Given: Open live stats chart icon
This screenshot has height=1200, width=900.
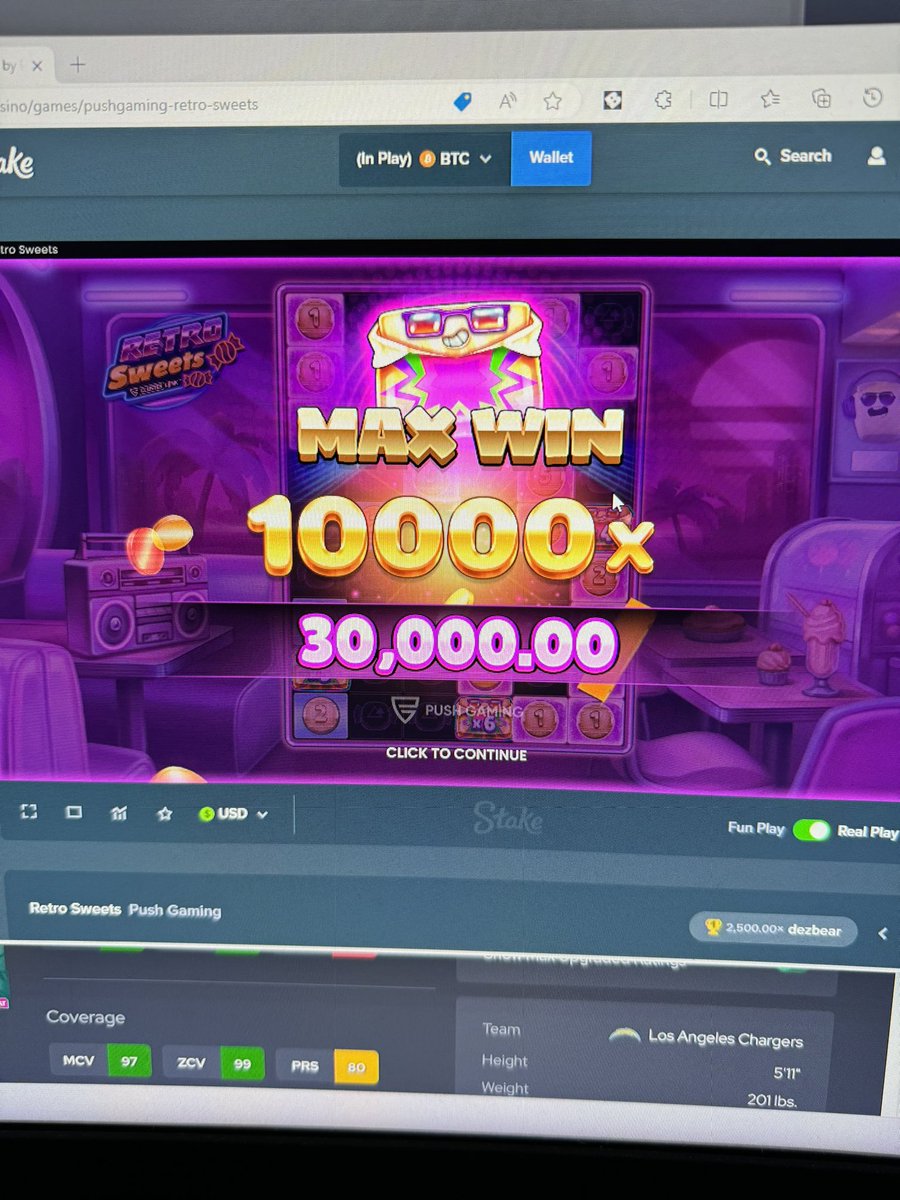Looking at the screenshot, I should click(x=119, y=813).
